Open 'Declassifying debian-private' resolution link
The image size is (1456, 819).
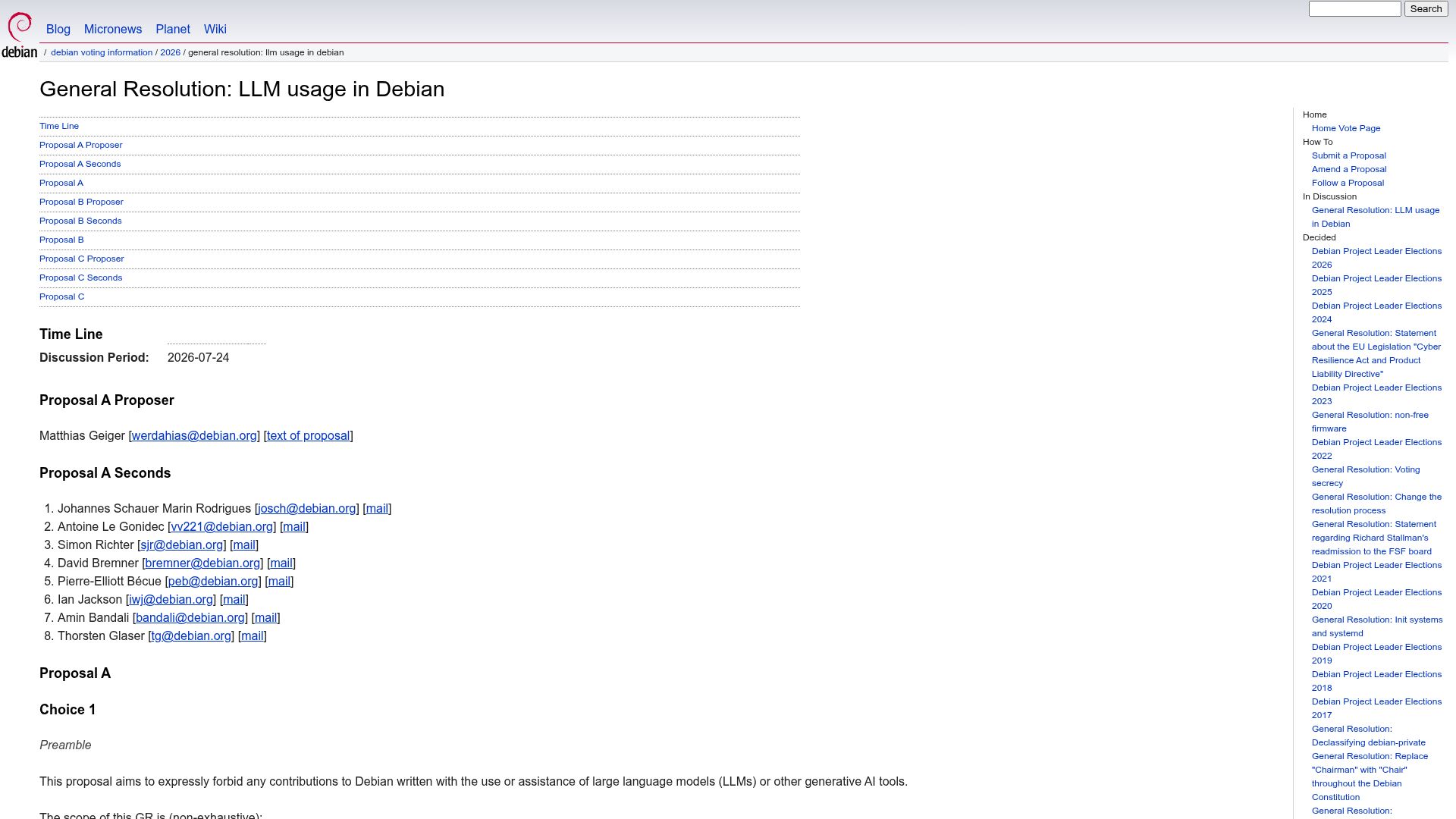(x=1369, y=736)
